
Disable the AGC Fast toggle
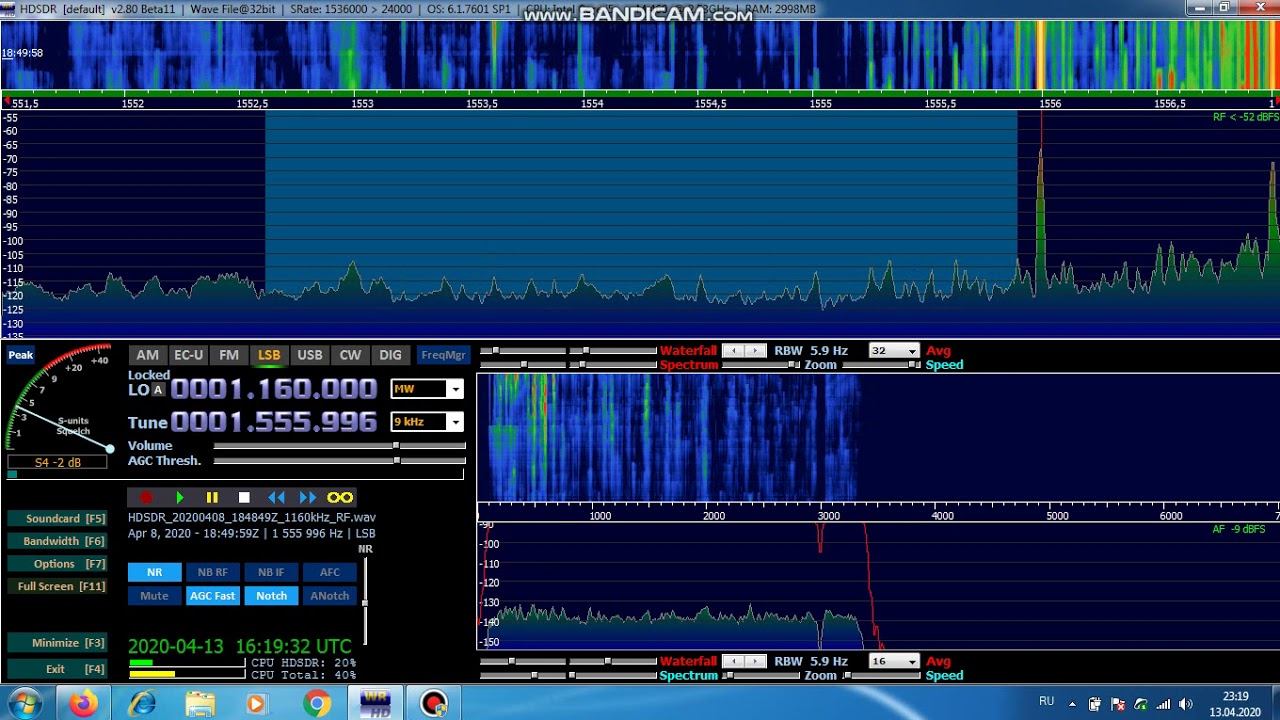212,595
